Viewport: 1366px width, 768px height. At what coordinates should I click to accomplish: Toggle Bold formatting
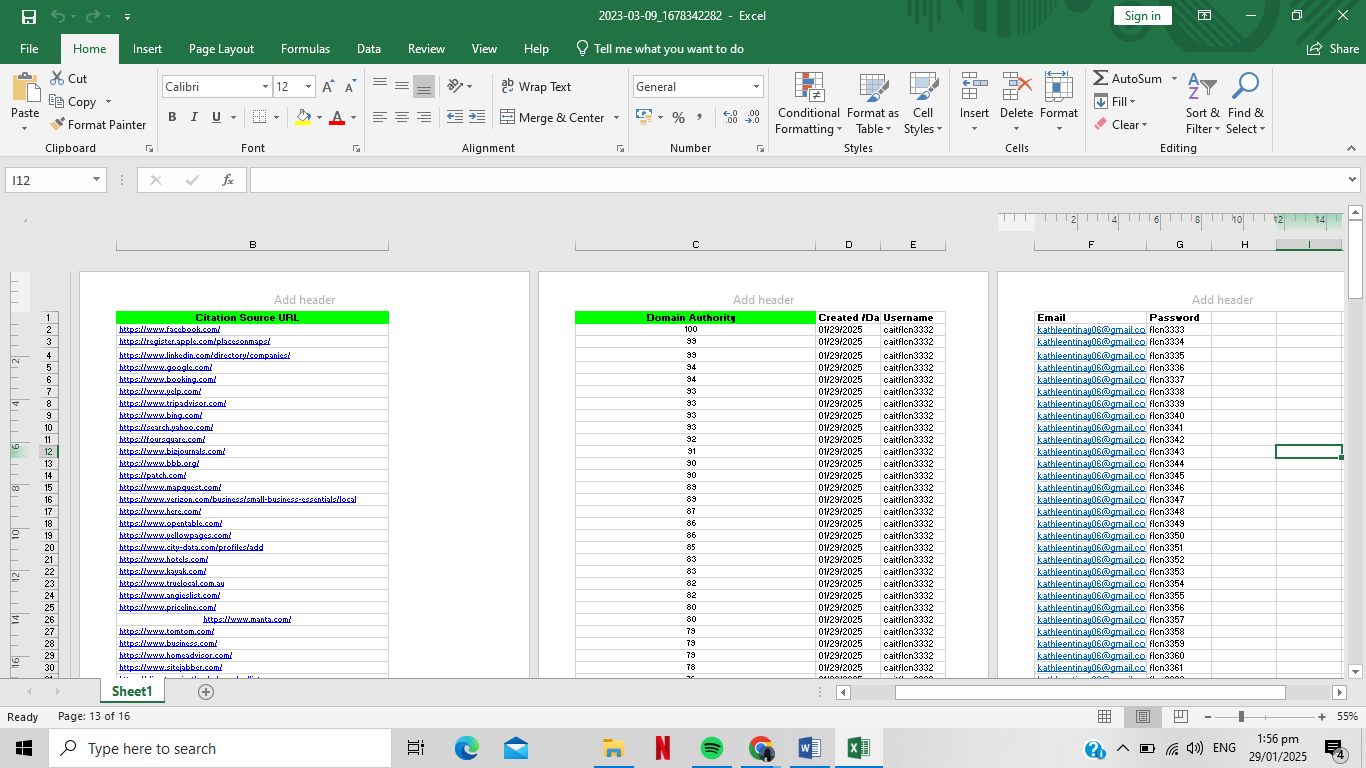[172, 117]
